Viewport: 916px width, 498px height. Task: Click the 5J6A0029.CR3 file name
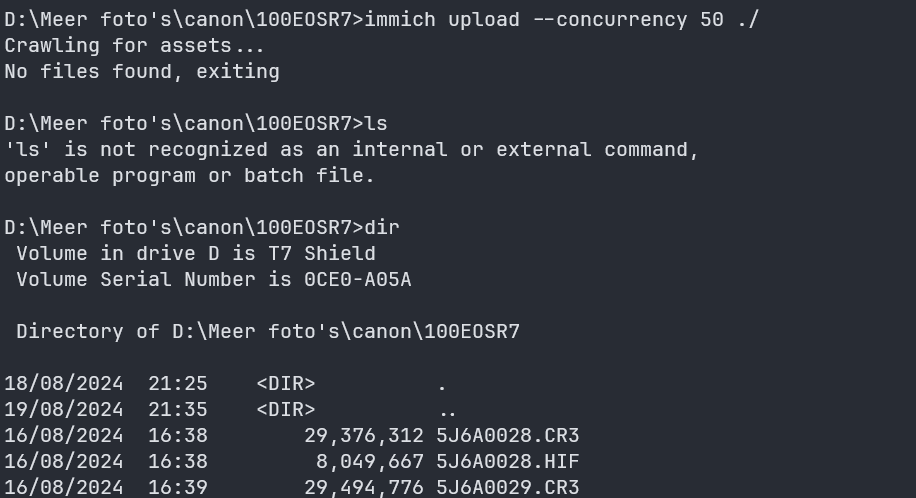pyautogui.click(x=508, y=487)
